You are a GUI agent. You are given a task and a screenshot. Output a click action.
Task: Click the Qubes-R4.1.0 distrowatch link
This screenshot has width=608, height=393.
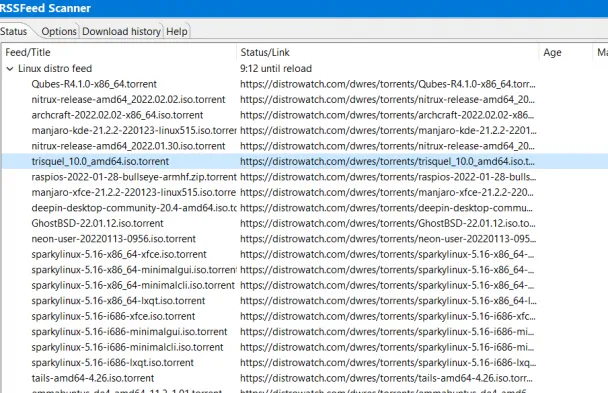388,84
